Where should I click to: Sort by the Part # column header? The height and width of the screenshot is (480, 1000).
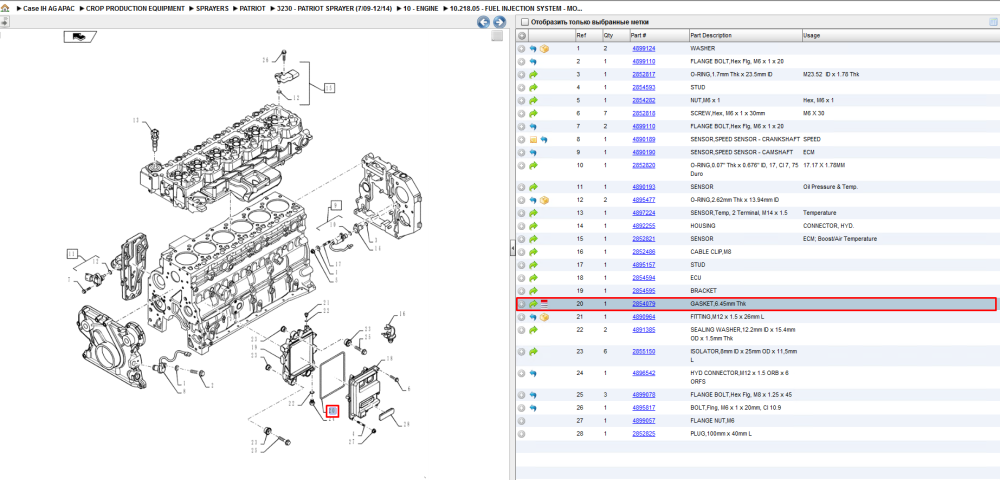click(x=659, y=36)
